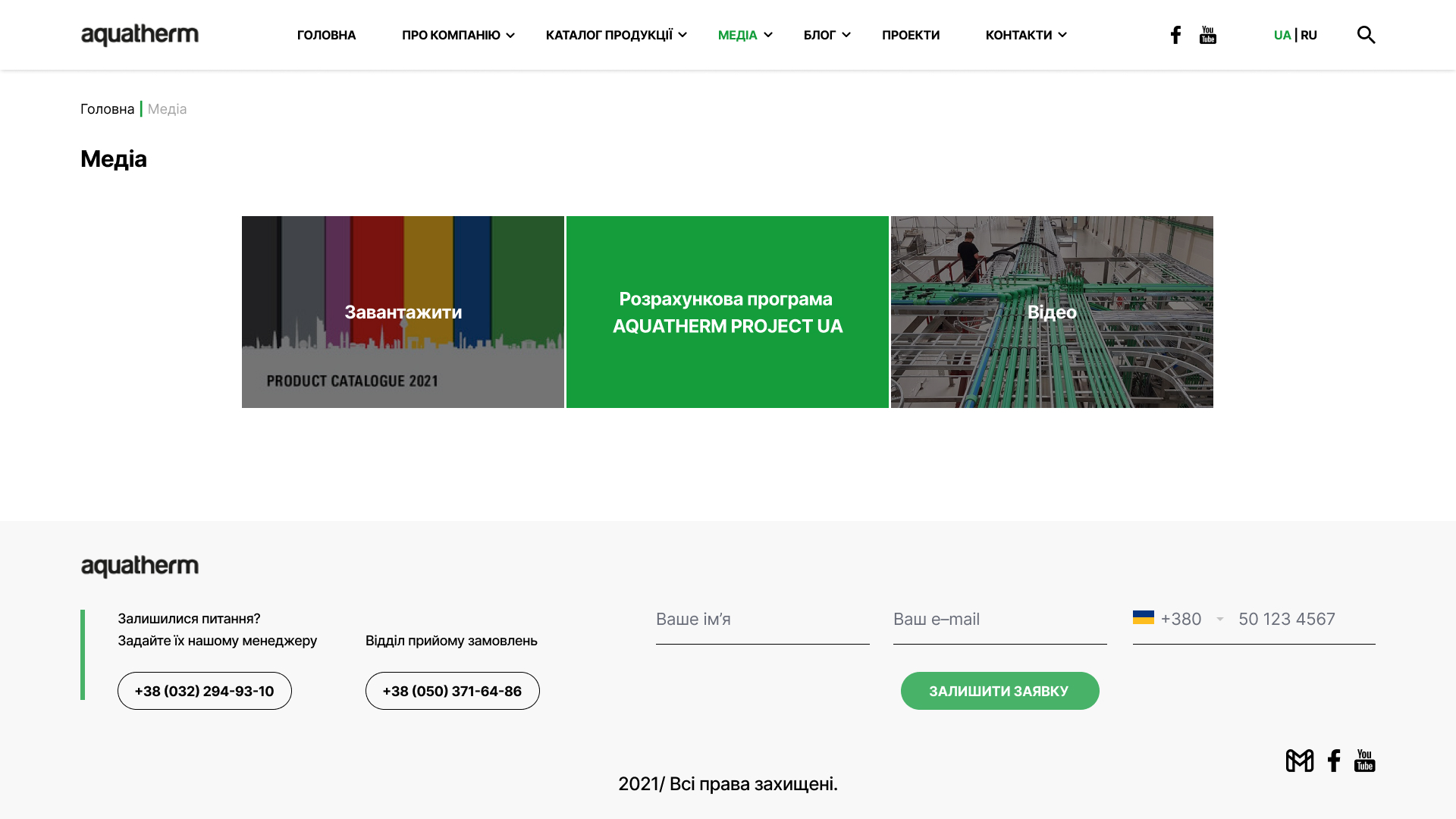Image resolution: width=1456 pixels, height=819 pixels.
Task: Click the aquatherm logo in the header
Action: point(140,35)
